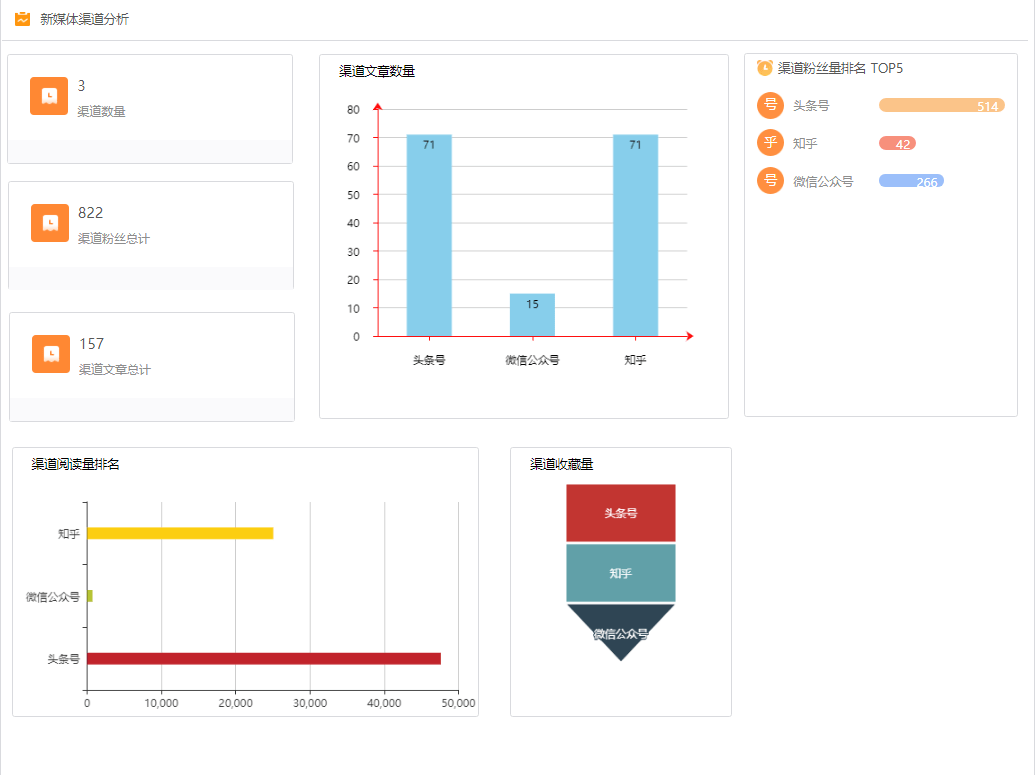Click the round 微信公众号 avatar in ranking list
The width and height of the screenshot is (1035, 775).
[770, 181]
